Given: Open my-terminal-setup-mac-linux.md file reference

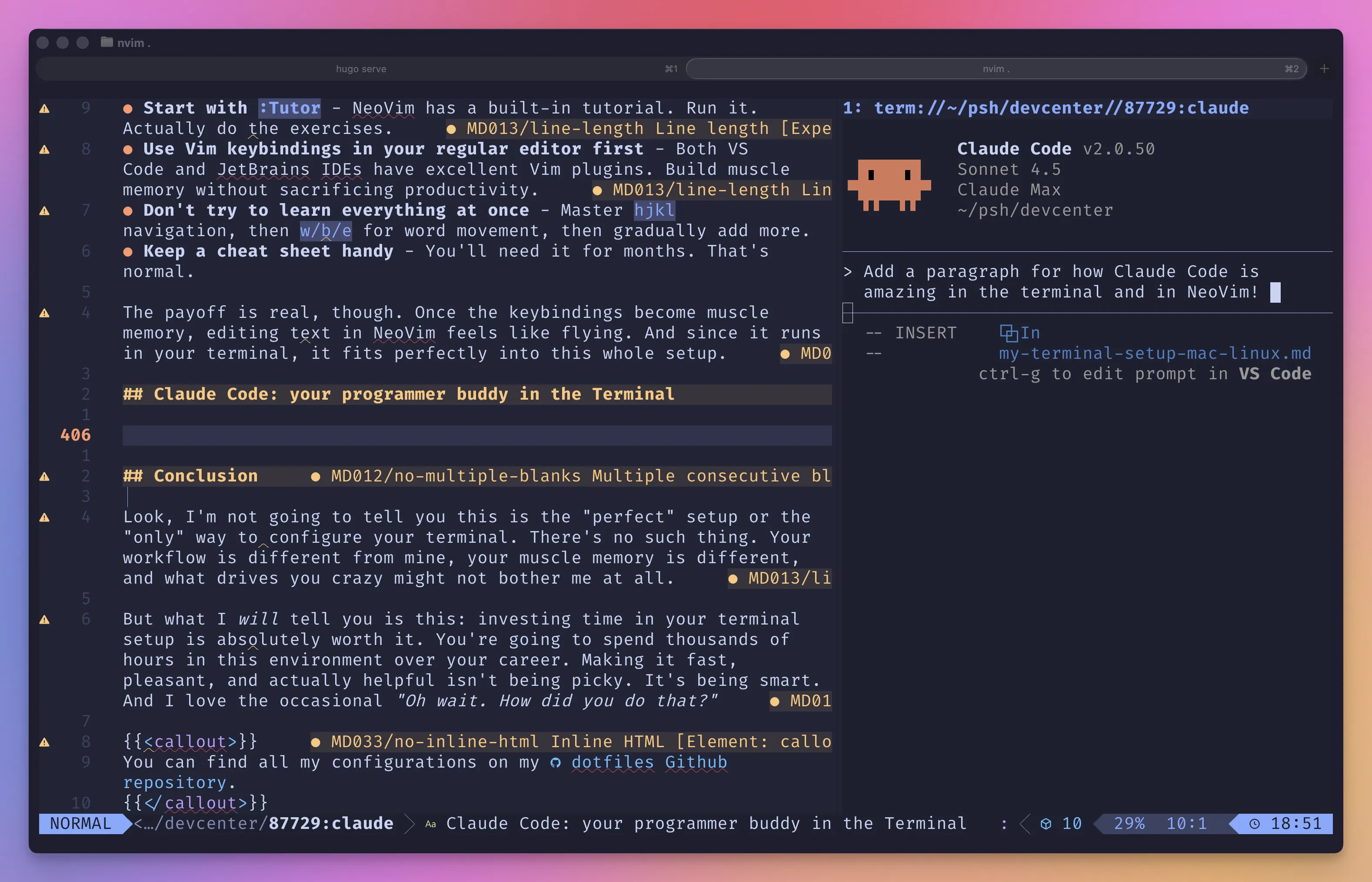Looking at the screenshot, I should pyautogui.click(x=1155, y=353).
